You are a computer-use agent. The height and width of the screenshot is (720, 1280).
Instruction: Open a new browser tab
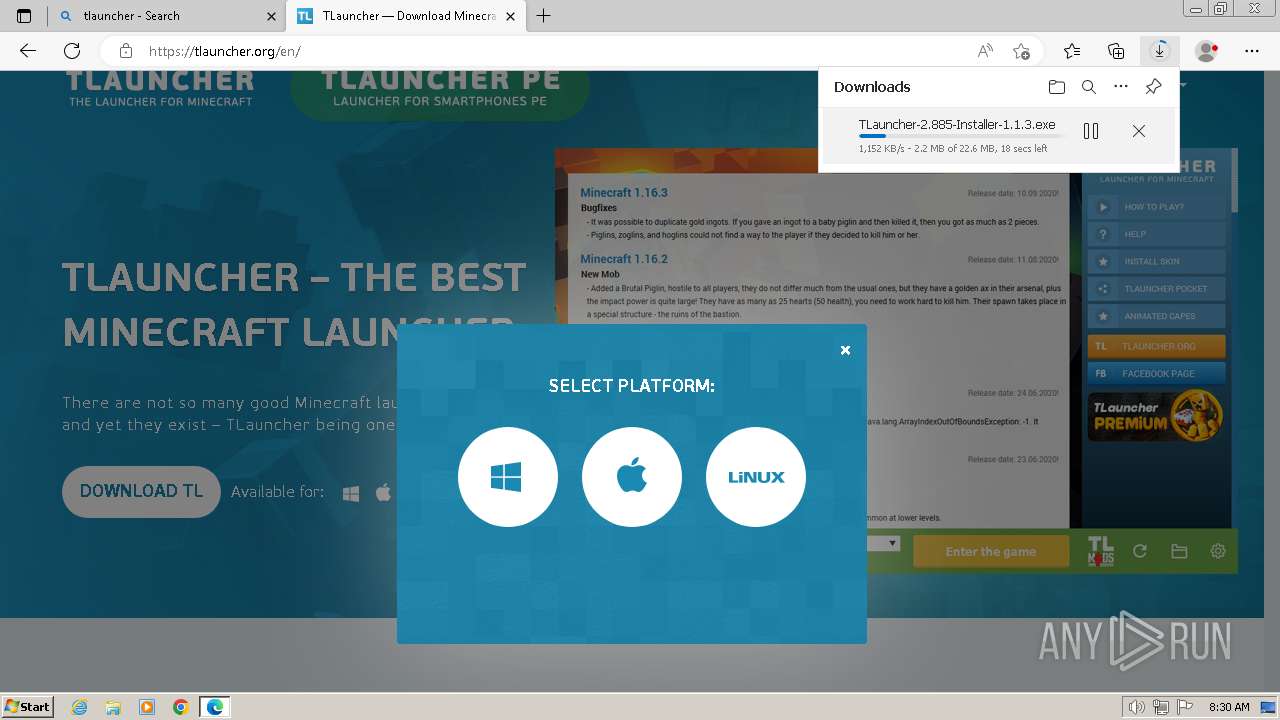click(544, 16)
